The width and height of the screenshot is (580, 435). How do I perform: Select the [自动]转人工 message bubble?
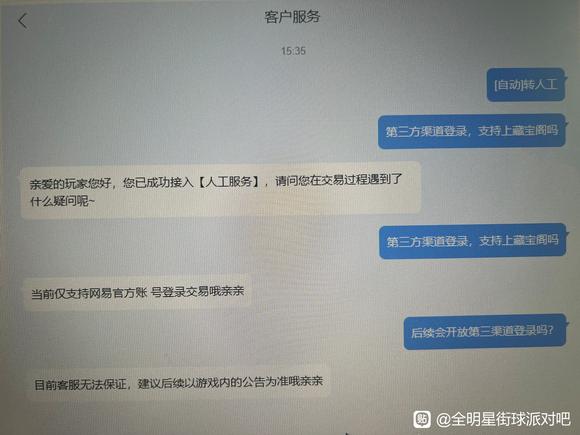(x=526, y=85)
